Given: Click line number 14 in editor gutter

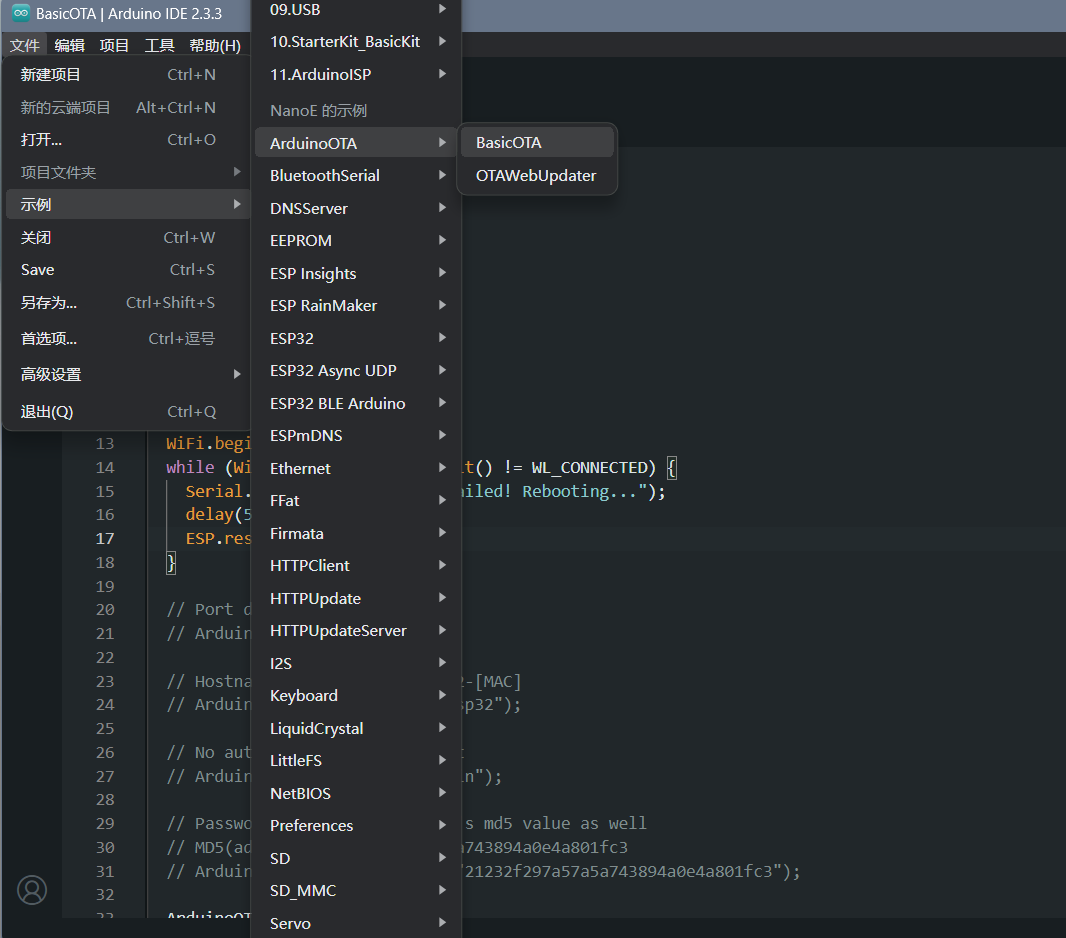Looking at the screenshot, I should point(105,468).
